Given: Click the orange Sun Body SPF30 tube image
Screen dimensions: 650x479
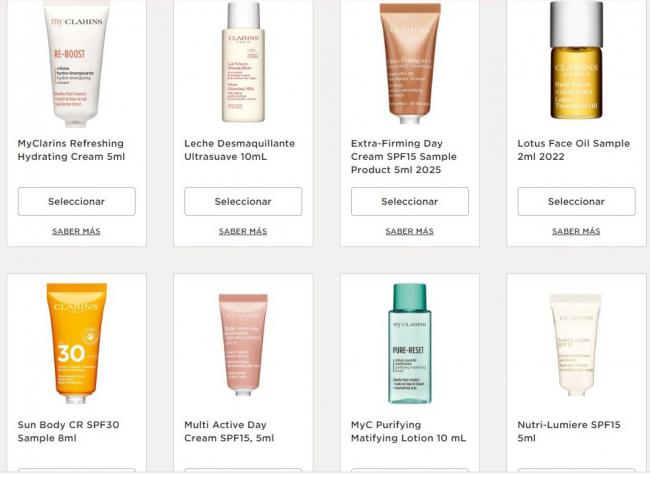Looking at the screenshot, I should 77,343.
